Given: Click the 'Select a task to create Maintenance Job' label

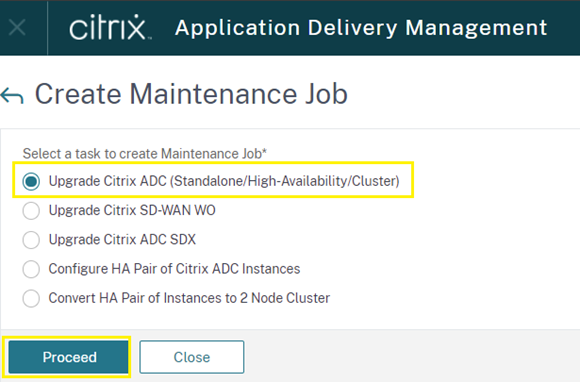Looking at the screenshot, I should point(145,153).
